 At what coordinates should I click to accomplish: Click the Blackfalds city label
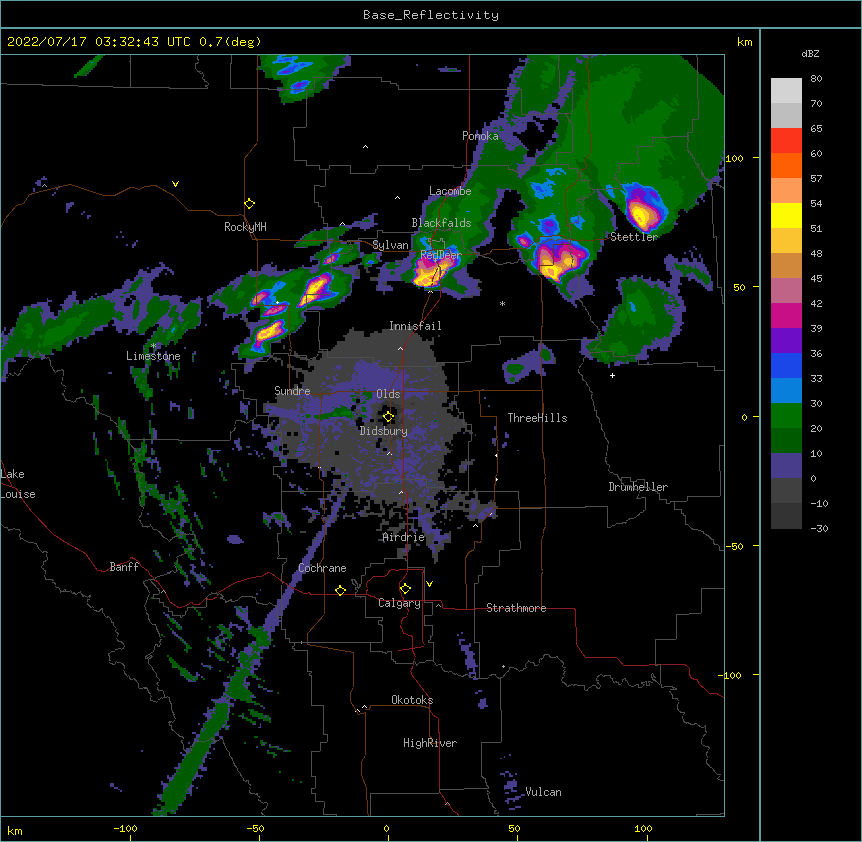(441, 223)
